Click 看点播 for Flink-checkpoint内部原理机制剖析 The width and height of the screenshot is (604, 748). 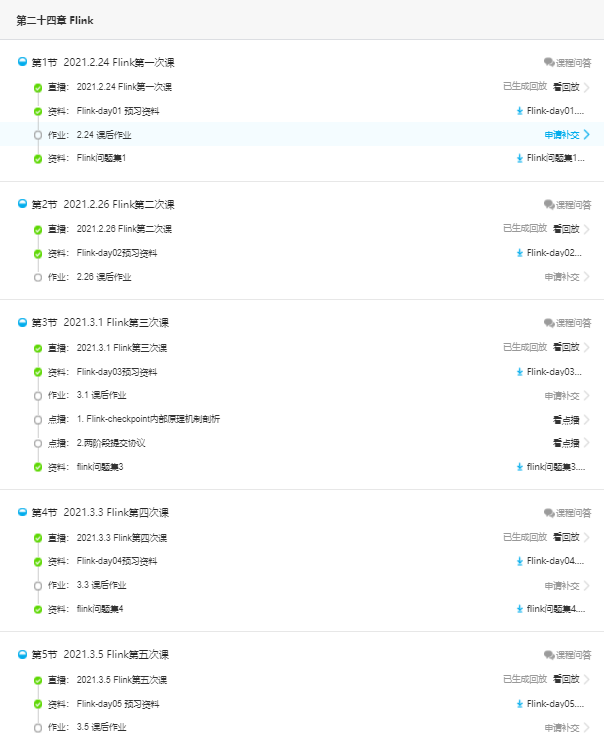point(566,420)
